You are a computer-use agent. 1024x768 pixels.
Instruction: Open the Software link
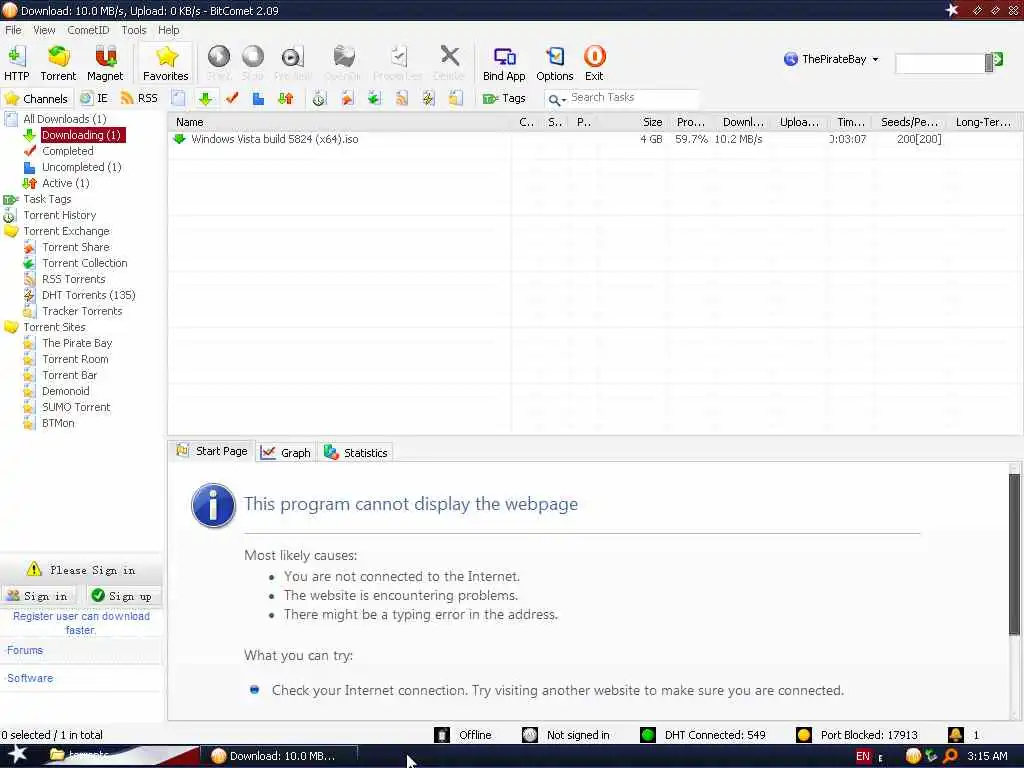tap(30, 678)
